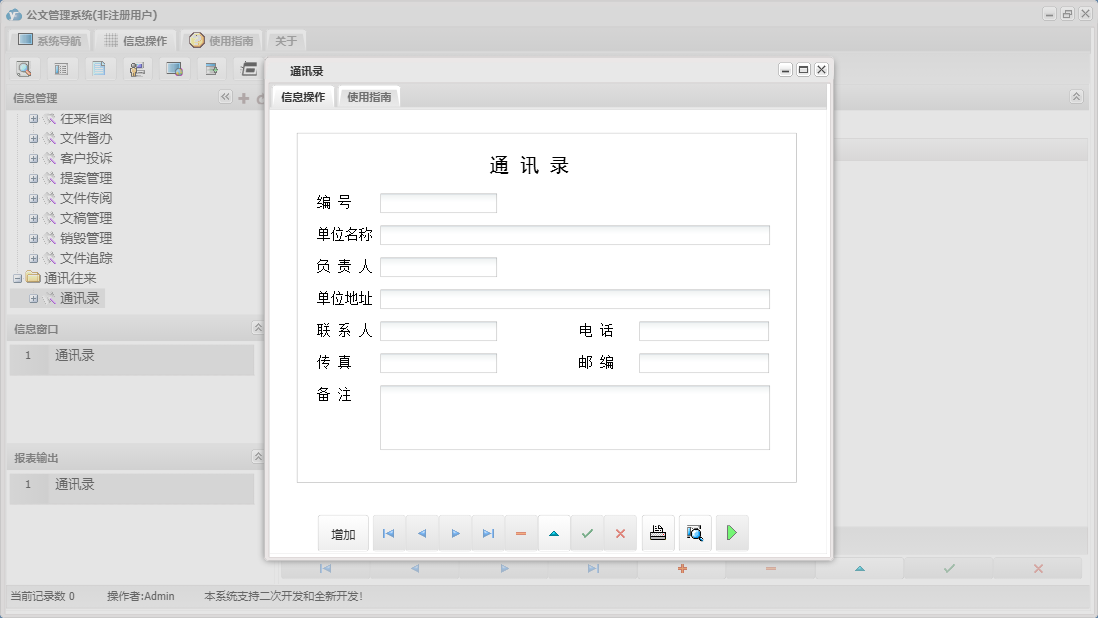Screen dimensions: 1098x618
Task: Click the add-window toolbar icon
Action: (211, 68)
